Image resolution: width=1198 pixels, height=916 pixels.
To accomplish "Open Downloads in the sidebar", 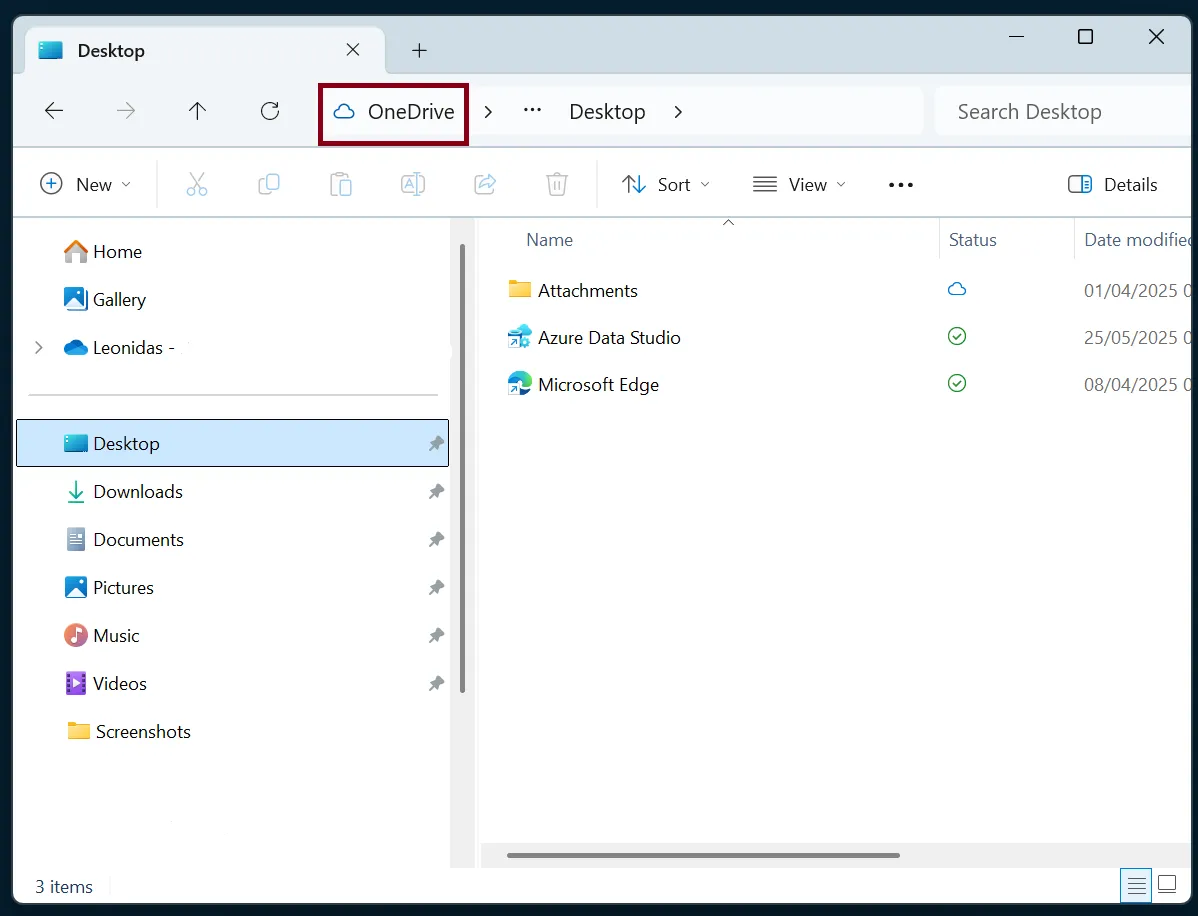I will point(124,491).
